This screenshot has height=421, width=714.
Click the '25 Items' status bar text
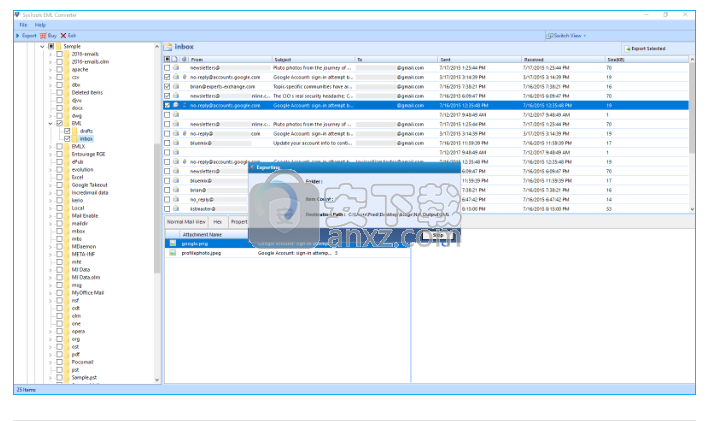26,390
